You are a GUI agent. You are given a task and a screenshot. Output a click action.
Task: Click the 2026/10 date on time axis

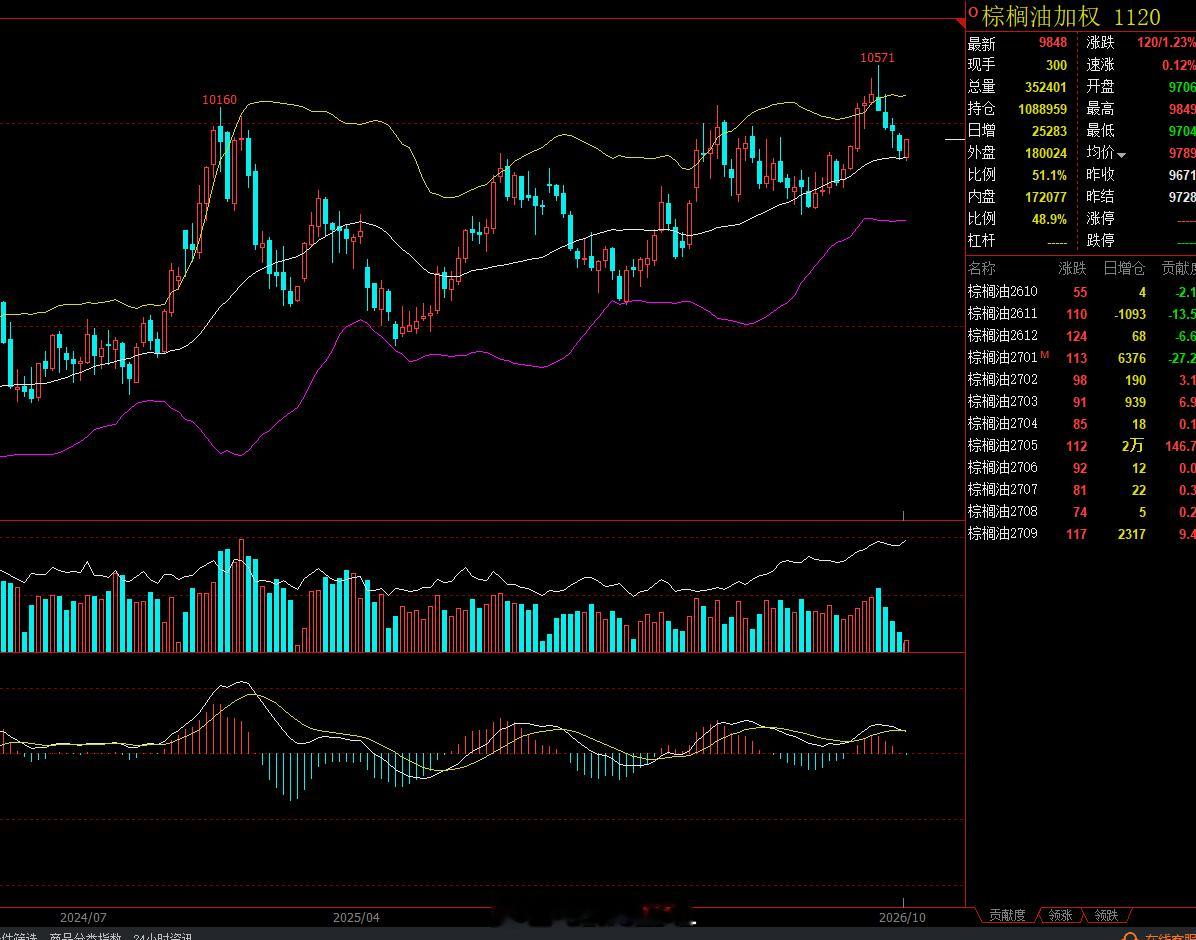tap(902, 917)
